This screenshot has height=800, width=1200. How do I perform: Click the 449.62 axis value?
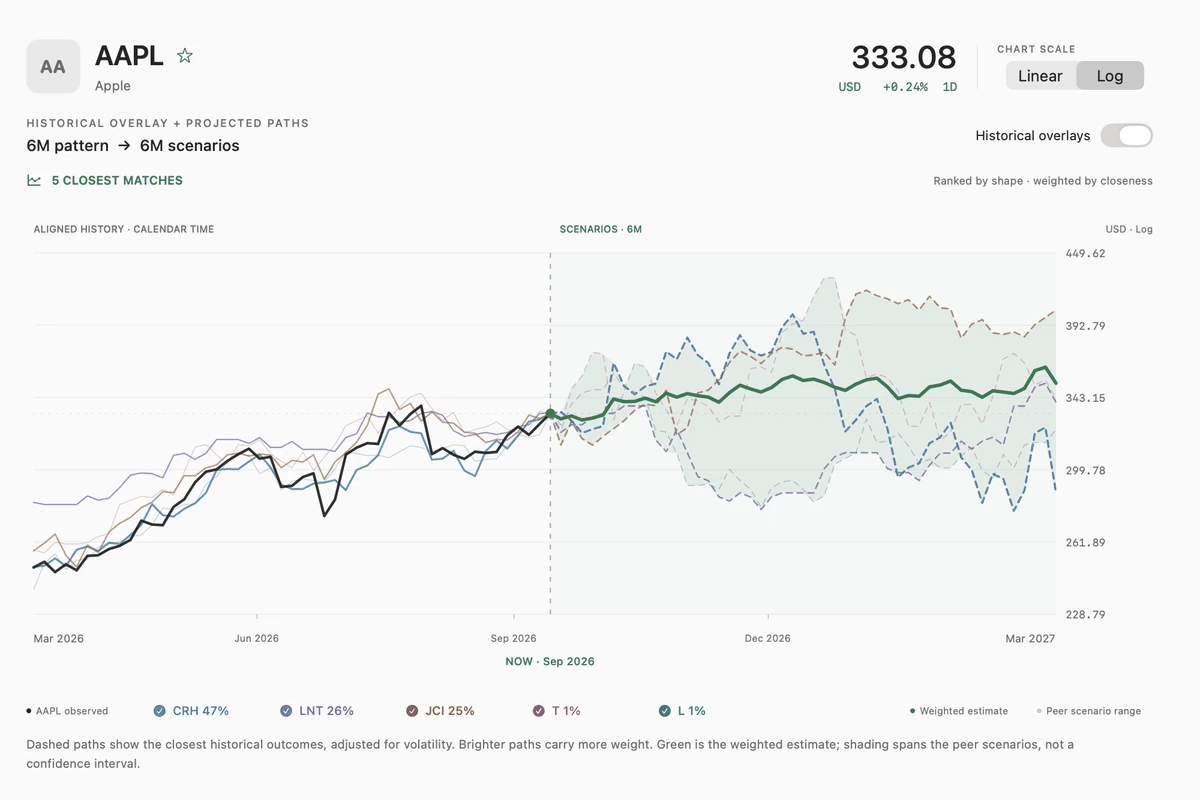click(x=1086, y=254)
